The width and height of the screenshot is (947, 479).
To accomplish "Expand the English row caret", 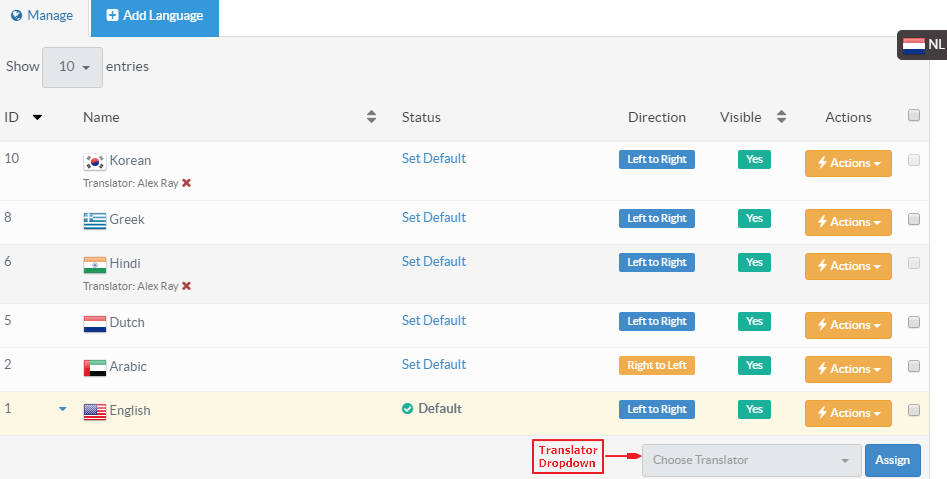I will click(x=63, y=409).
